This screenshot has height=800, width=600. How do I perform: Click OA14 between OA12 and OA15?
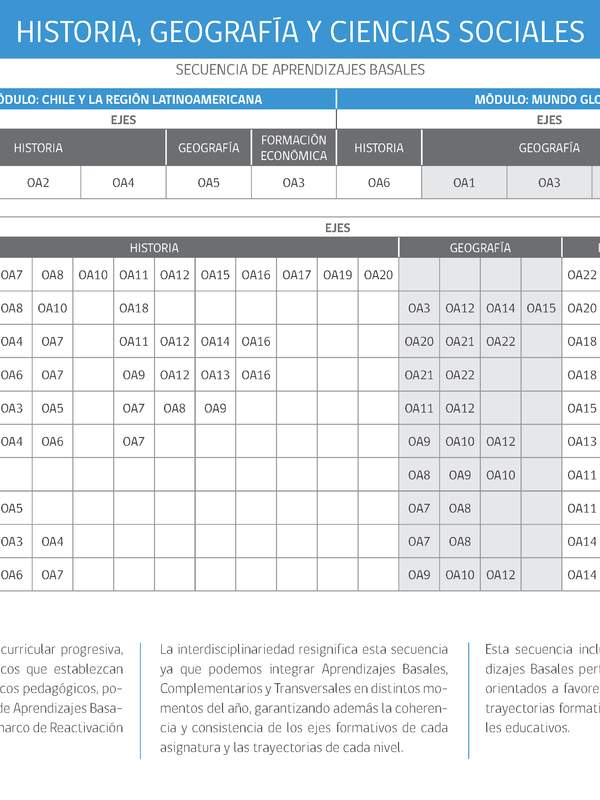[x=501, y=308]
